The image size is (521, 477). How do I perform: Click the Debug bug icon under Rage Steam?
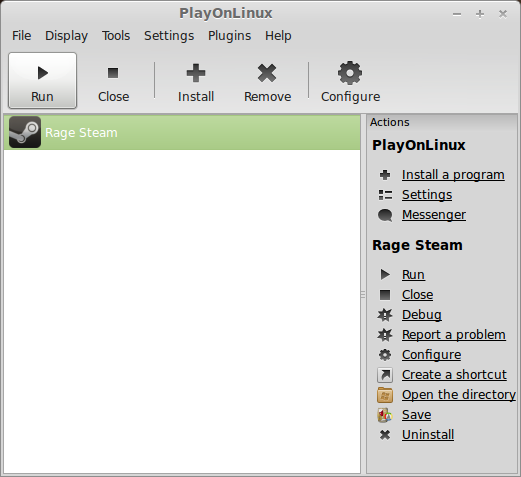click(x=385, y=315)
